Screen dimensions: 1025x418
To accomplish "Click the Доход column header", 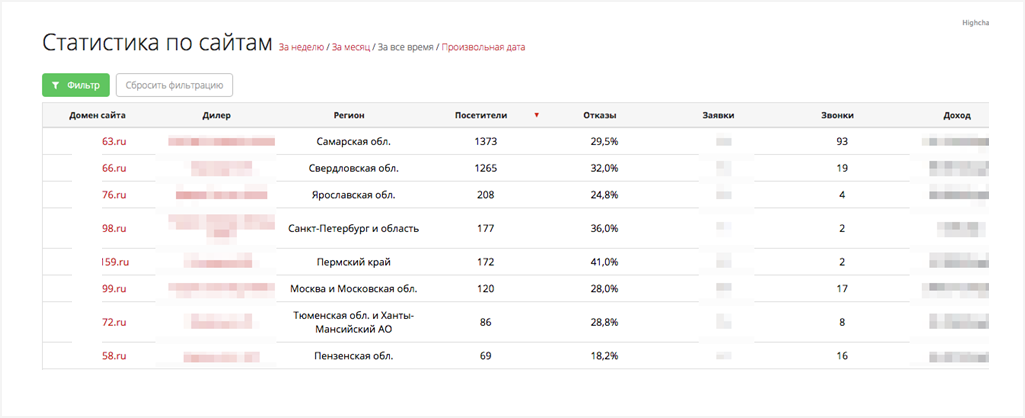I will pyautogui.click(x=957, y=116).
